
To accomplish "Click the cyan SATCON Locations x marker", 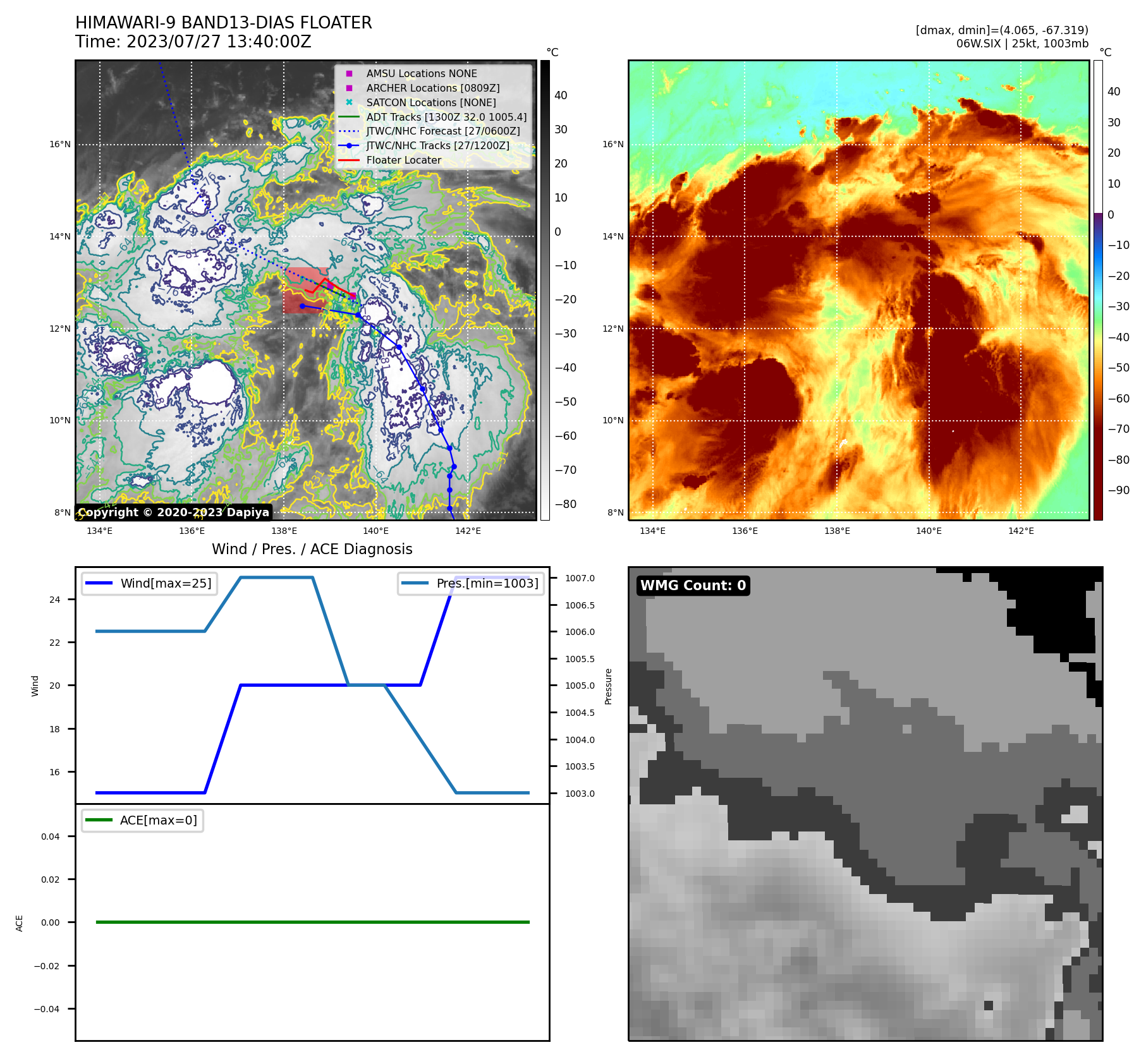I will (x=349, y=102).
